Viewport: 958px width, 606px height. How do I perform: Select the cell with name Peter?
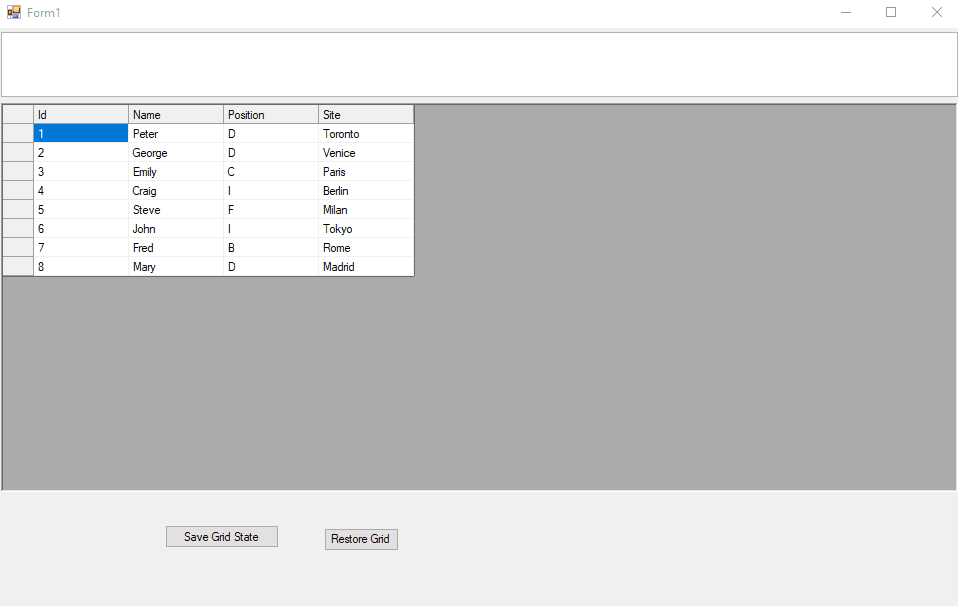click(x=176, y=133)
